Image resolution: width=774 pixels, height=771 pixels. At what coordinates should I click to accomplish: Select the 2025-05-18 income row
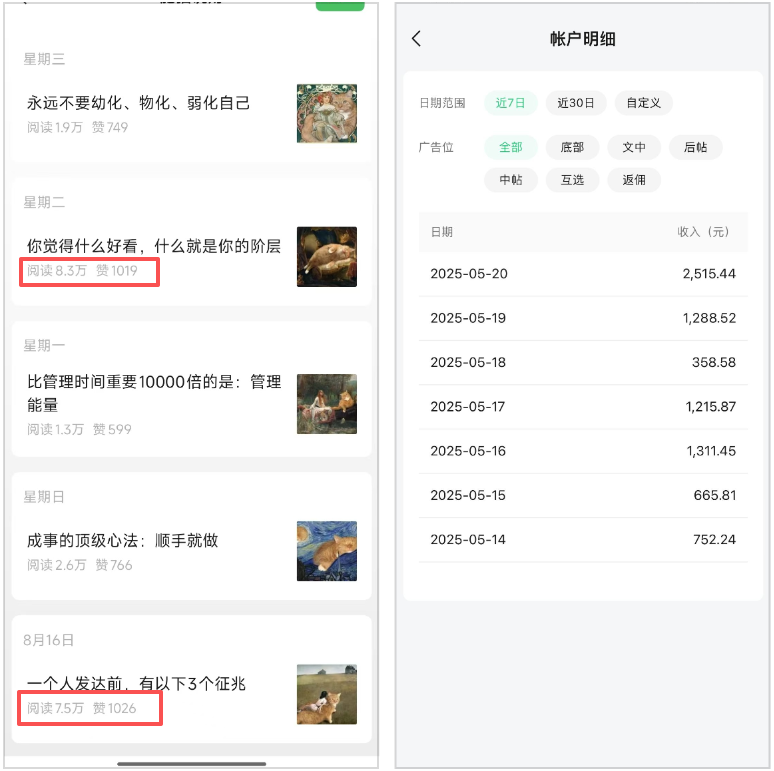pos(583,362)
